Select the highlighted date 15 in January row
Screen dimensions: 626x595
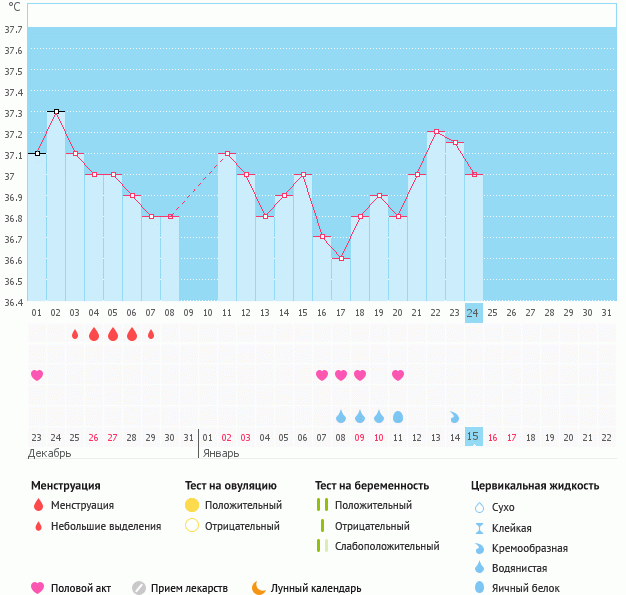[x=474, y=437]
